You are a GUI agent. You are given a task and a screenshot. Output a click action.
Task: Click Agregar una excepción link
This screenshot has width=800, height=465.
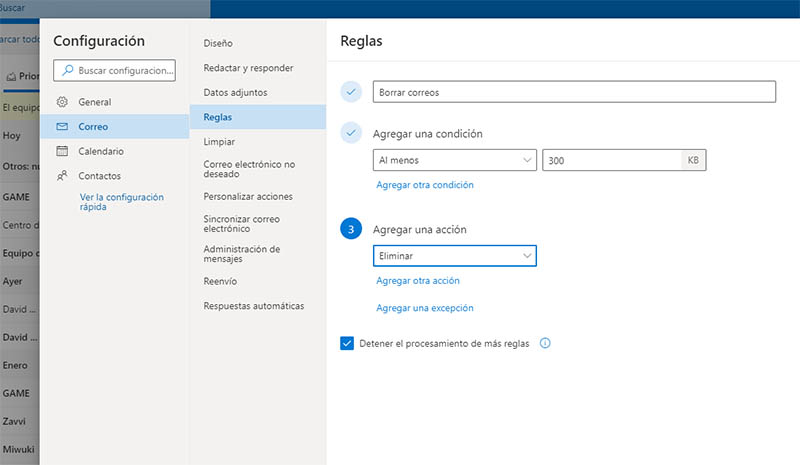coord(424,308)
